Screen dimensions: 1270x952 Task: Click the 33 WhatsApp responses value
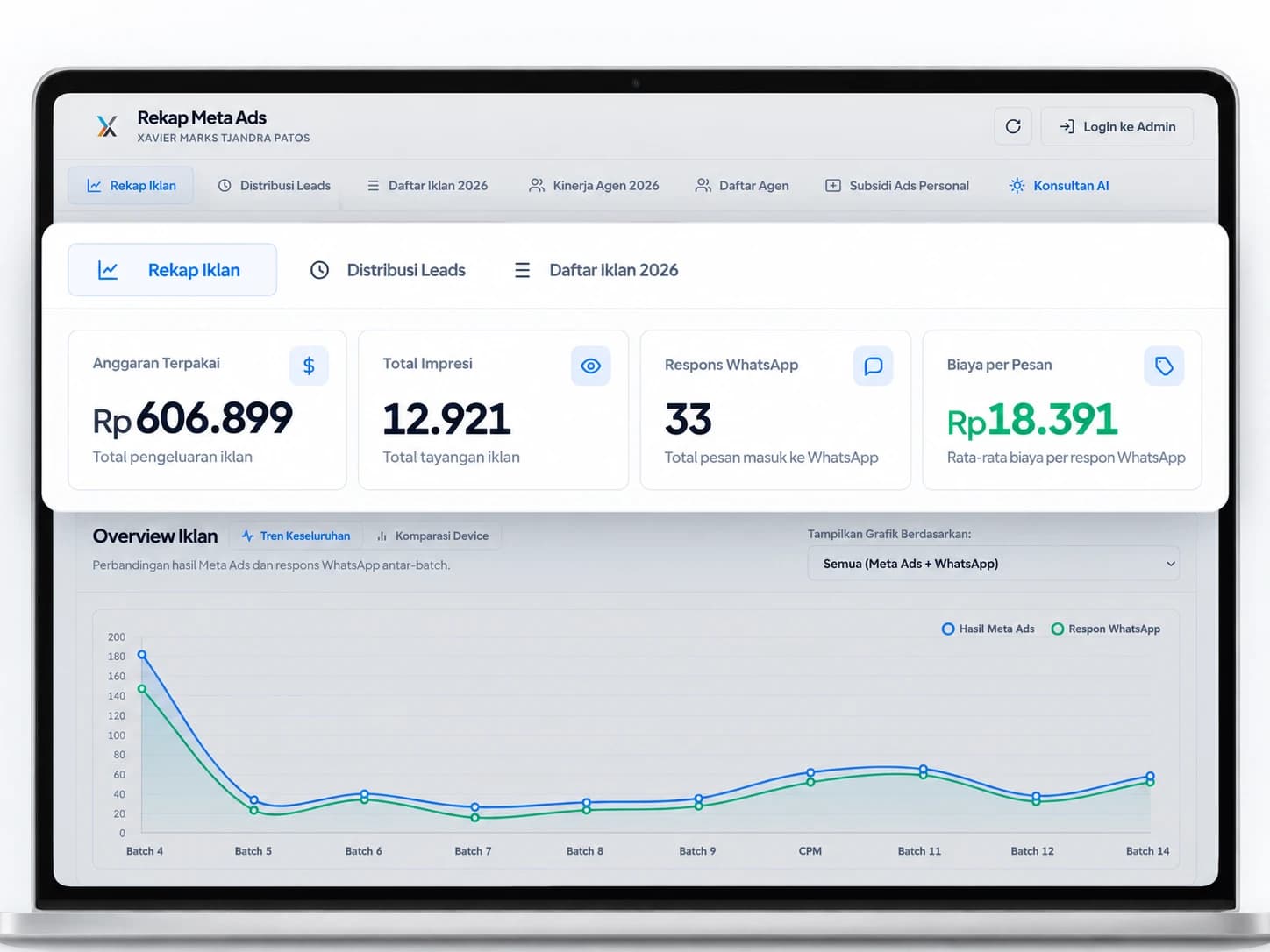[689, 419]
